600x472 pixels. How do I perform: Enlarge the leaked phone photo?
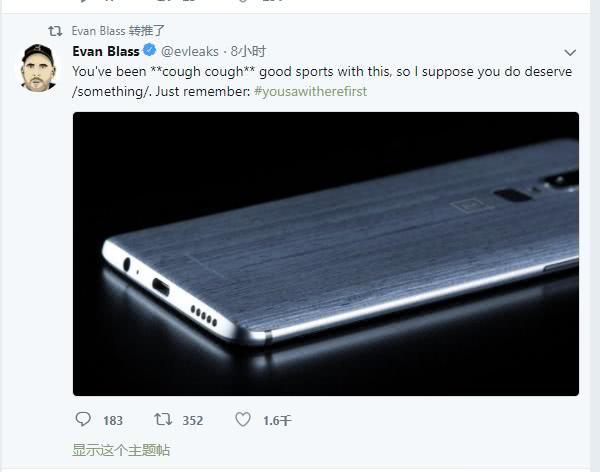(x=325, y=253)
